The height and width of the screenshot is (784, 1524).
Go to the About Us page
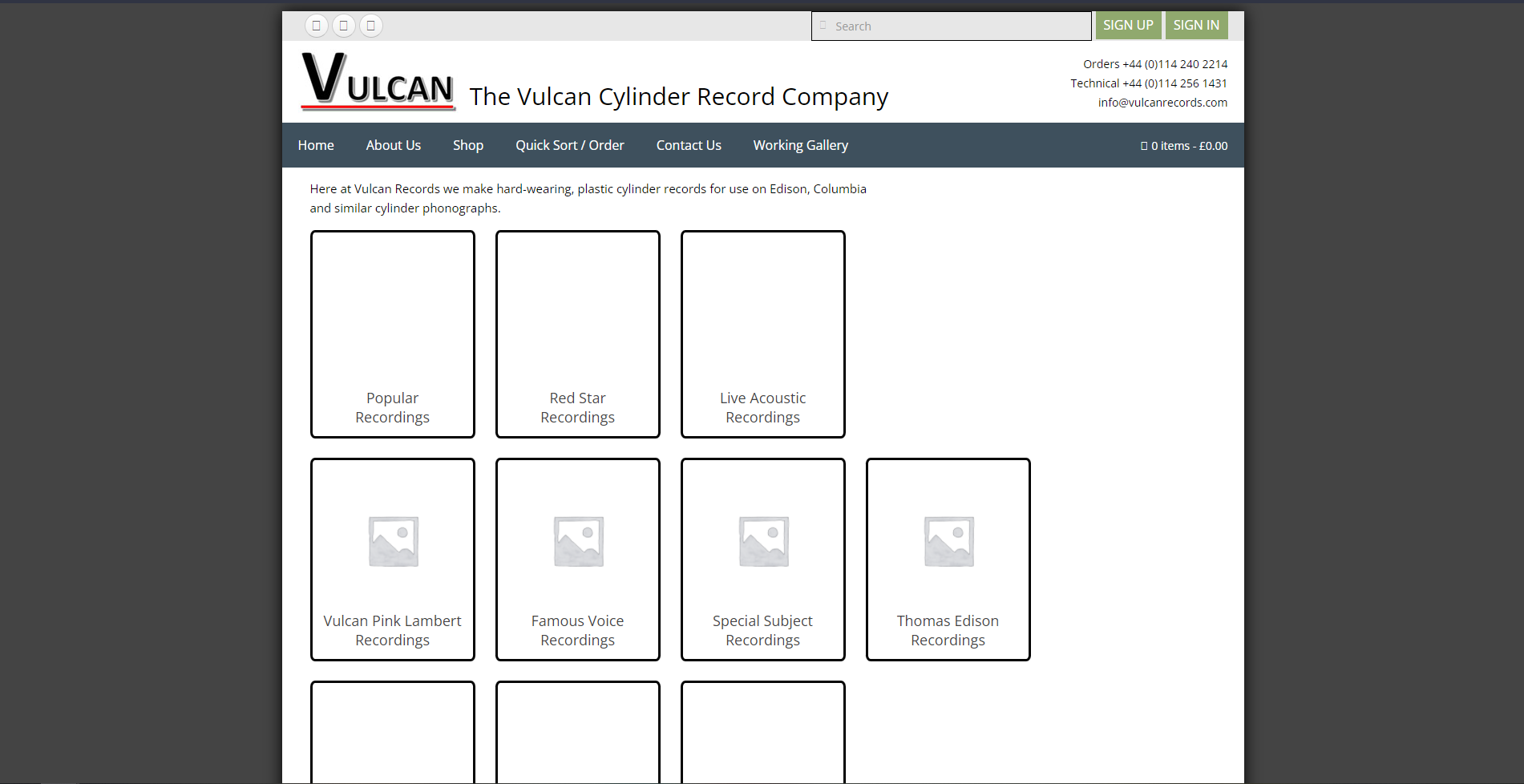[393, 145]
